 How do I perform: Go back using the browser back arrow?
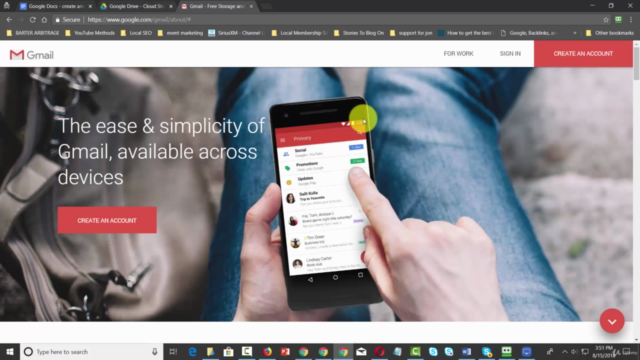9,20
